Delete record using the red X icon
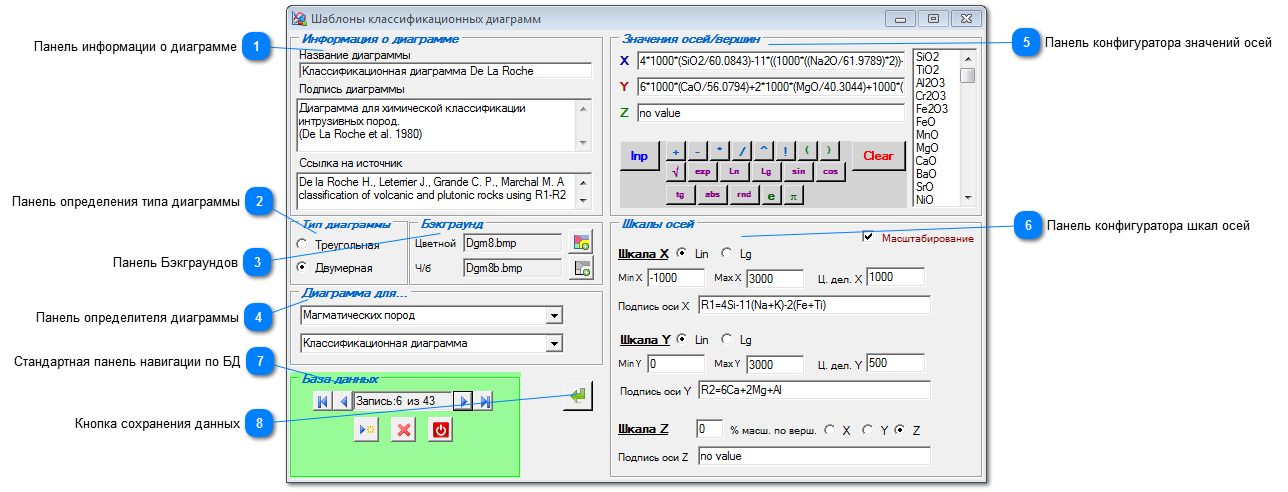The image size is (1288, 492). pyautogui.click(x=403, y=430)
